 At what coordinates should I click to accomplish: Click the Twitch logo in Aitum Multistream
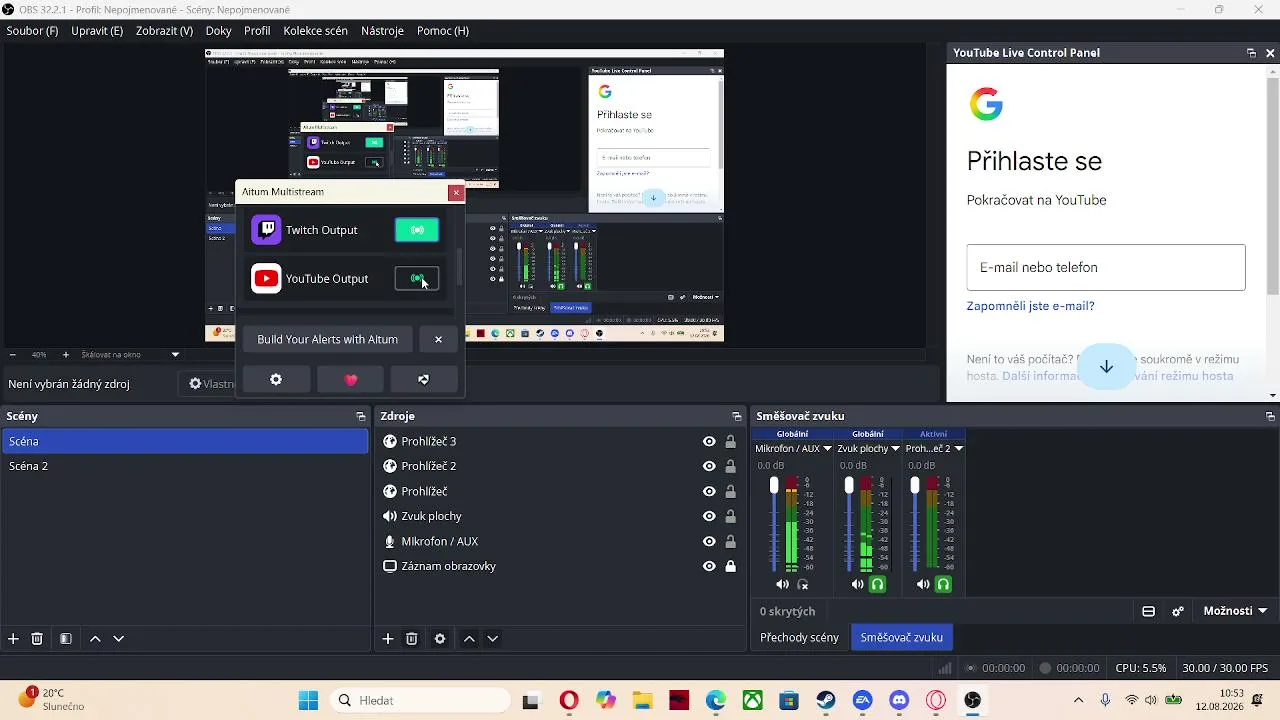point(266,230)
